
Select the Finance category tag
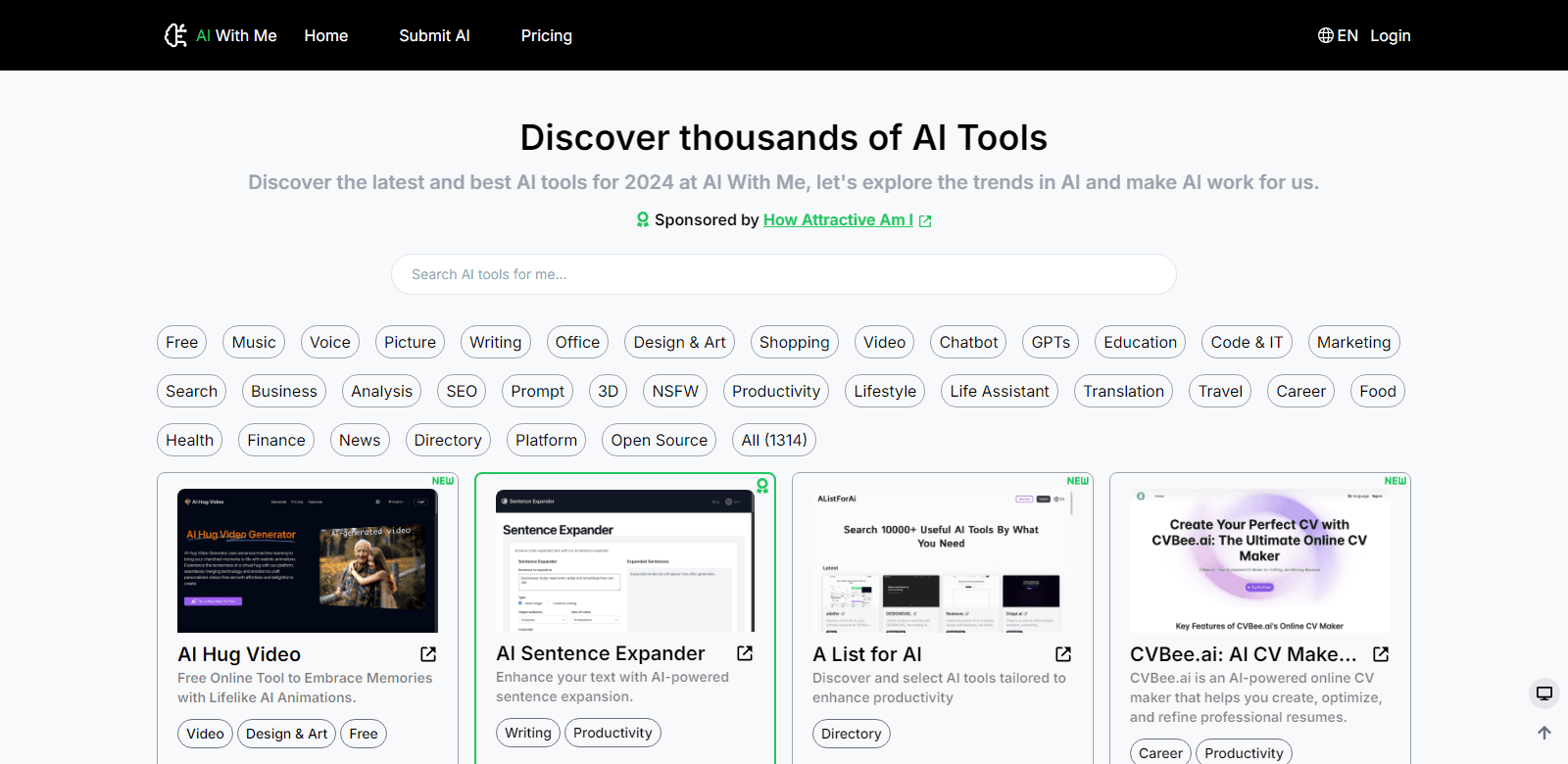coord(276,440)
